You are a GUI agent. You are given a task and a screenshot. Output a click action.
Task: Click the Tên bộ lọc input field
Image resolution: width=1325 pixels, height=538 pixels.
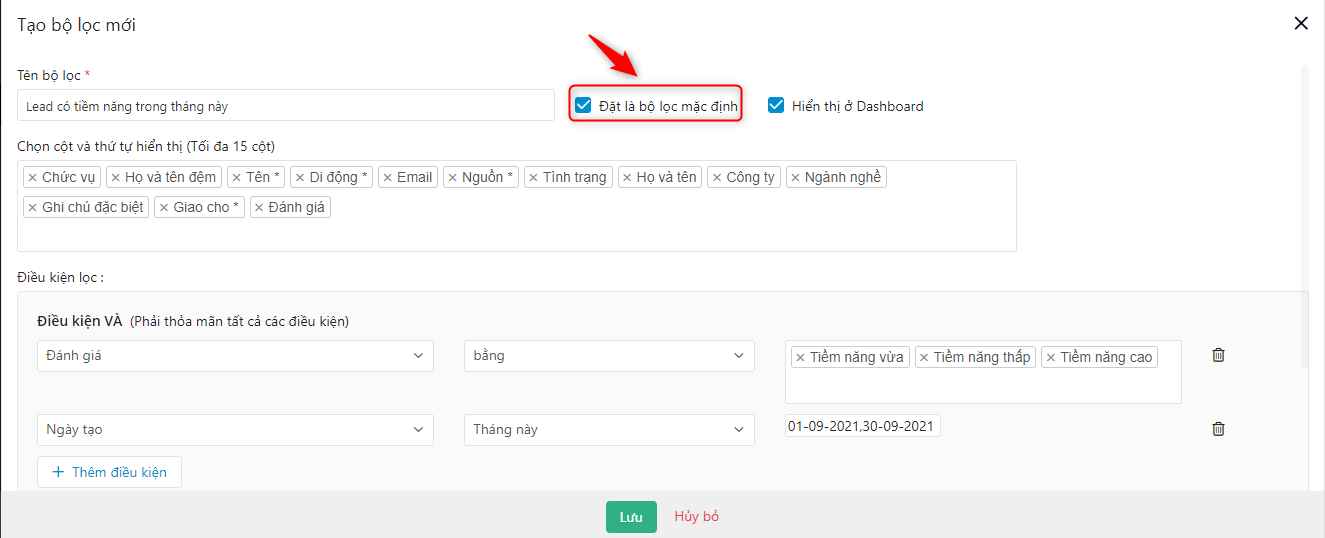pos(285,106)
